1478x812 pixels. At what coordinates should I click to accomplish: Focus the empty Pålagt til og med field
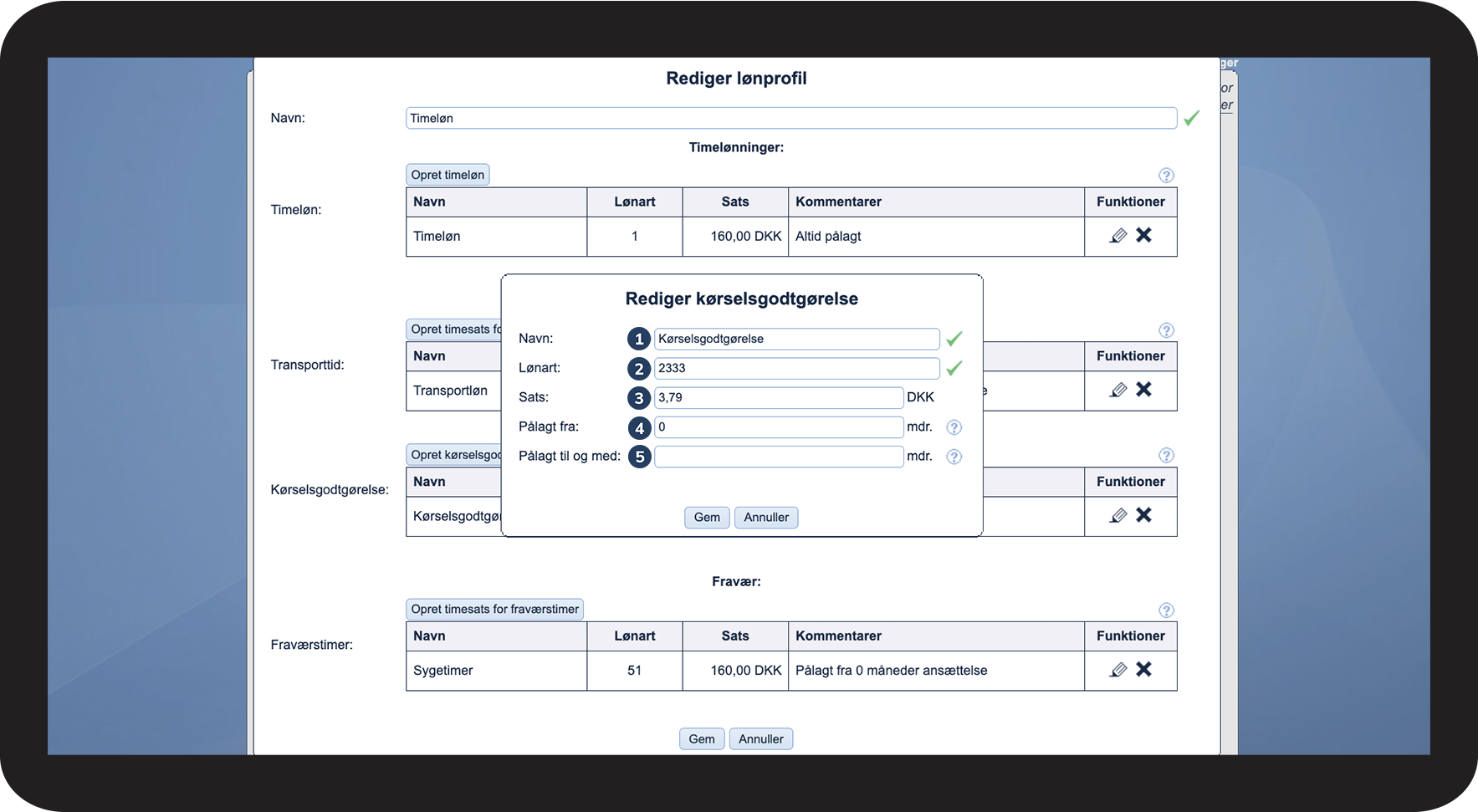pyautogui.click(x=779, y=456)
